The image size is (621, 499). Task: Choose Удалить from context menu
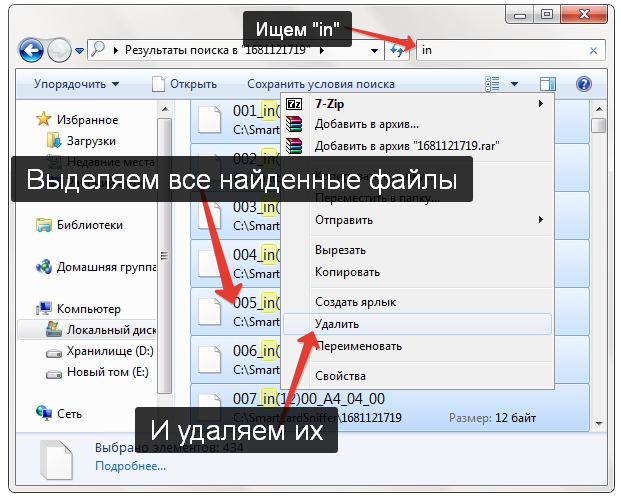(417, 324)
